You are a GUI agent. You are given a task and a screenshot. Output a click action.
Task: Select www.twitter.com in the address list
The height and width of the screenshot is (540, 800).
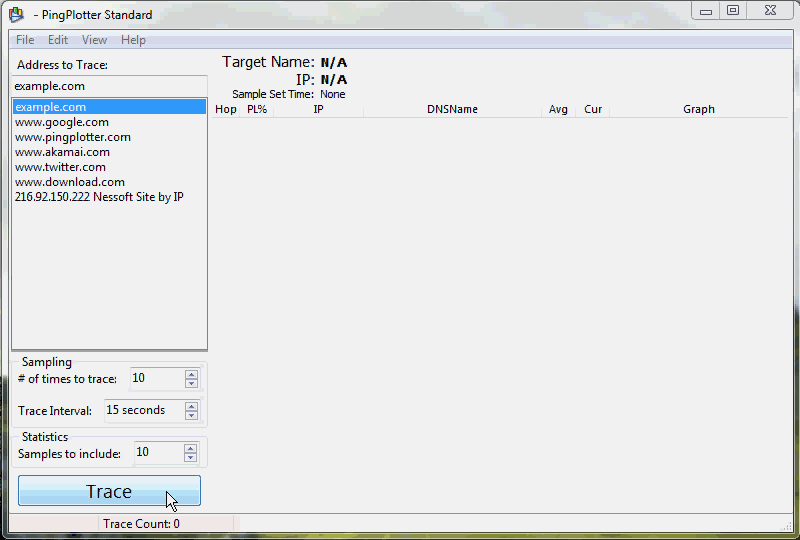coord(109,167)
